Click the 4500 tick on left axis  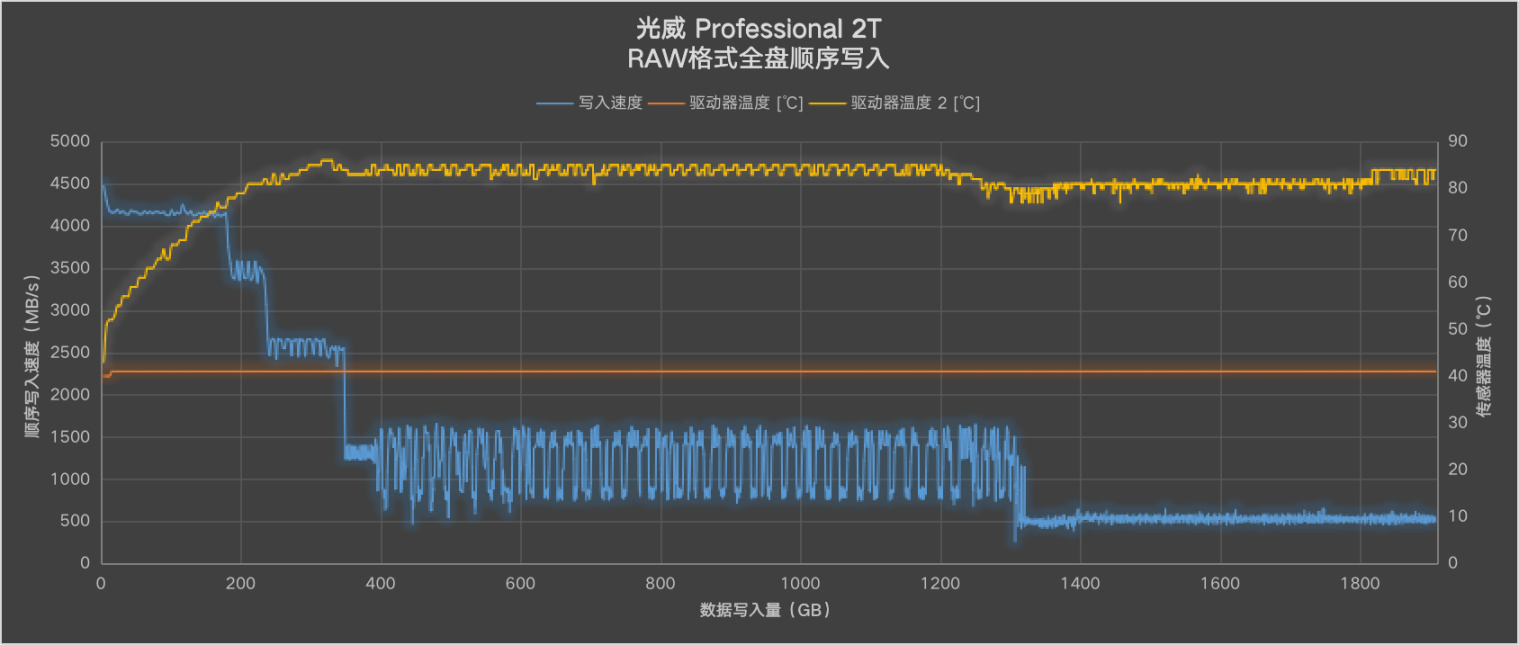click(69, 184)
